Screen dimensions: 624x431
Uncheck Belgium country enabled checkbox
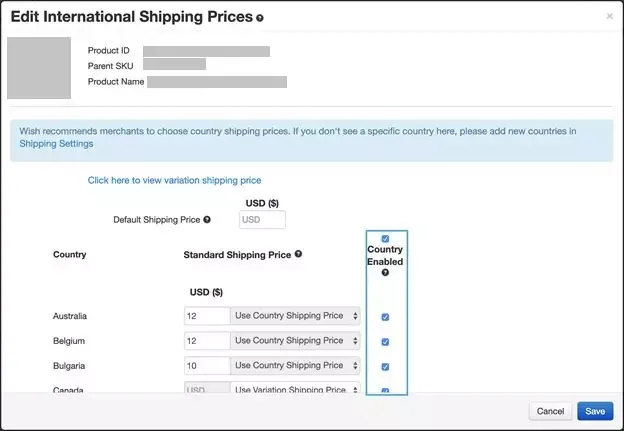385,341
